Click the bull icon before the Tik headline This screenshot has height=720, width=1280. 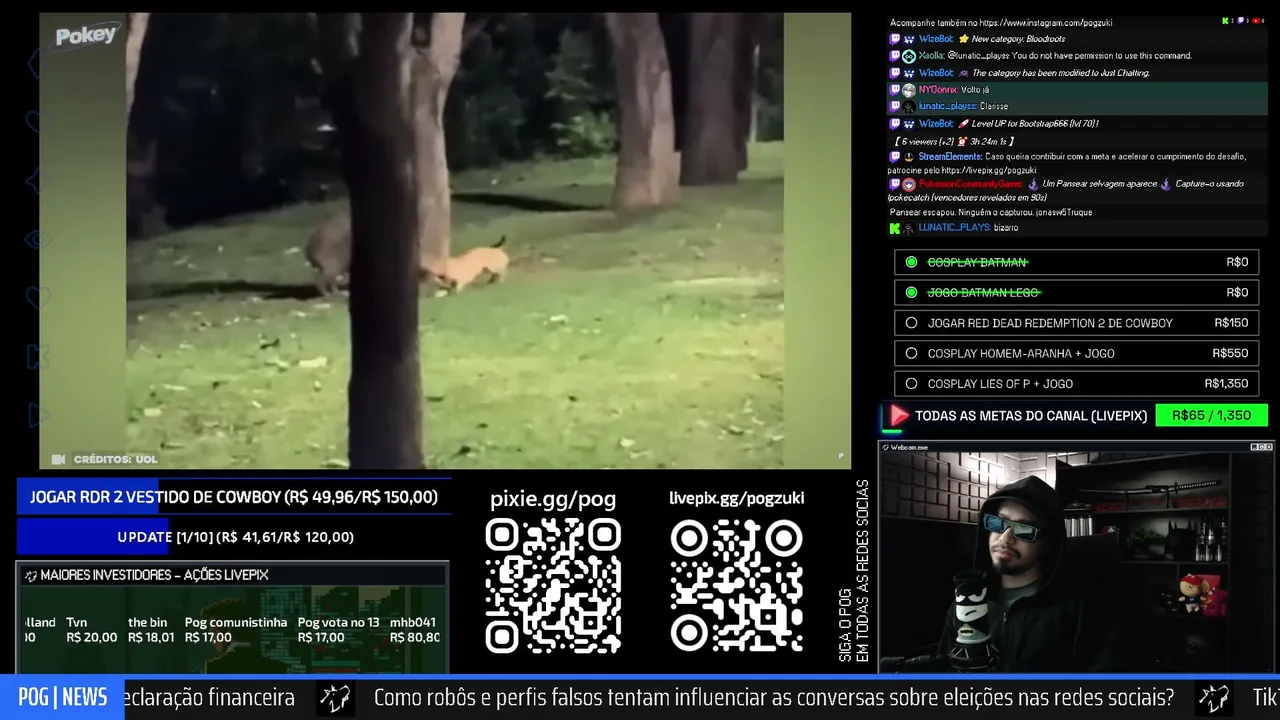pos(1214,698)
